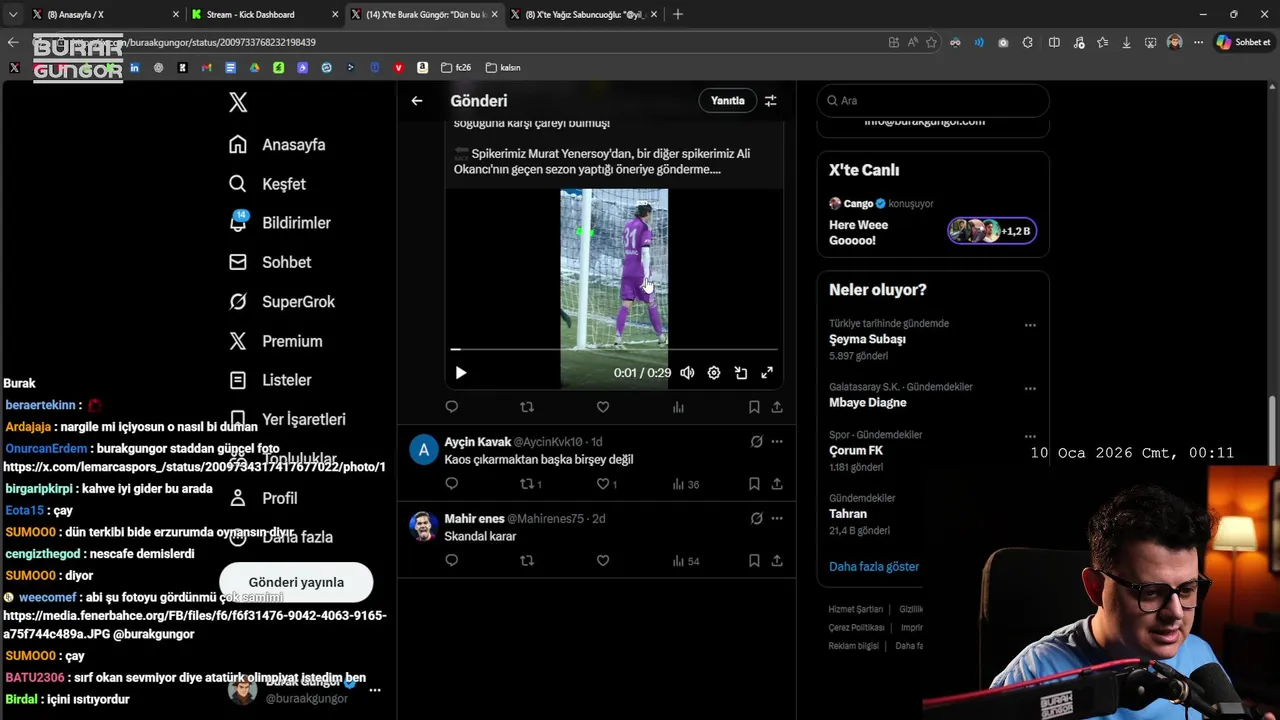Bookmark the main video post

click(754, 407)
